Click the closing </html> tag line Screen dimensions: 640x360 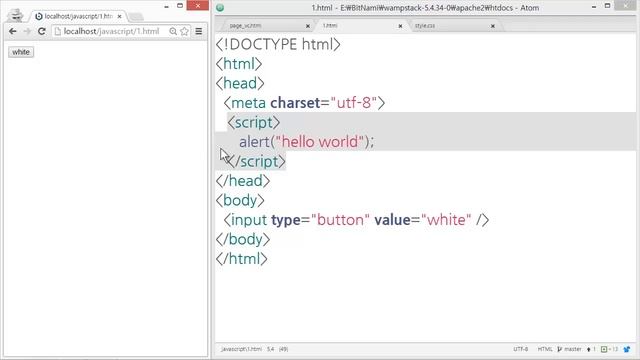coord(242,259)
